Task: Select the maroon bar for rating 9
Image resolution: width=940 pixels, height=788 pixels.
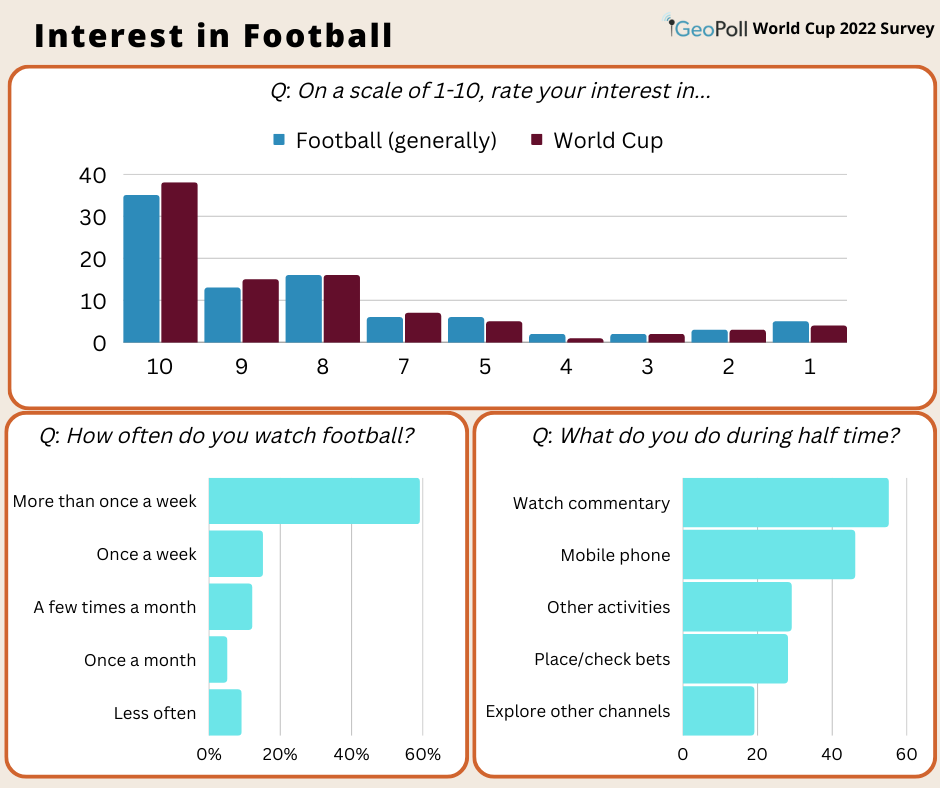Action: pos(260,311)
